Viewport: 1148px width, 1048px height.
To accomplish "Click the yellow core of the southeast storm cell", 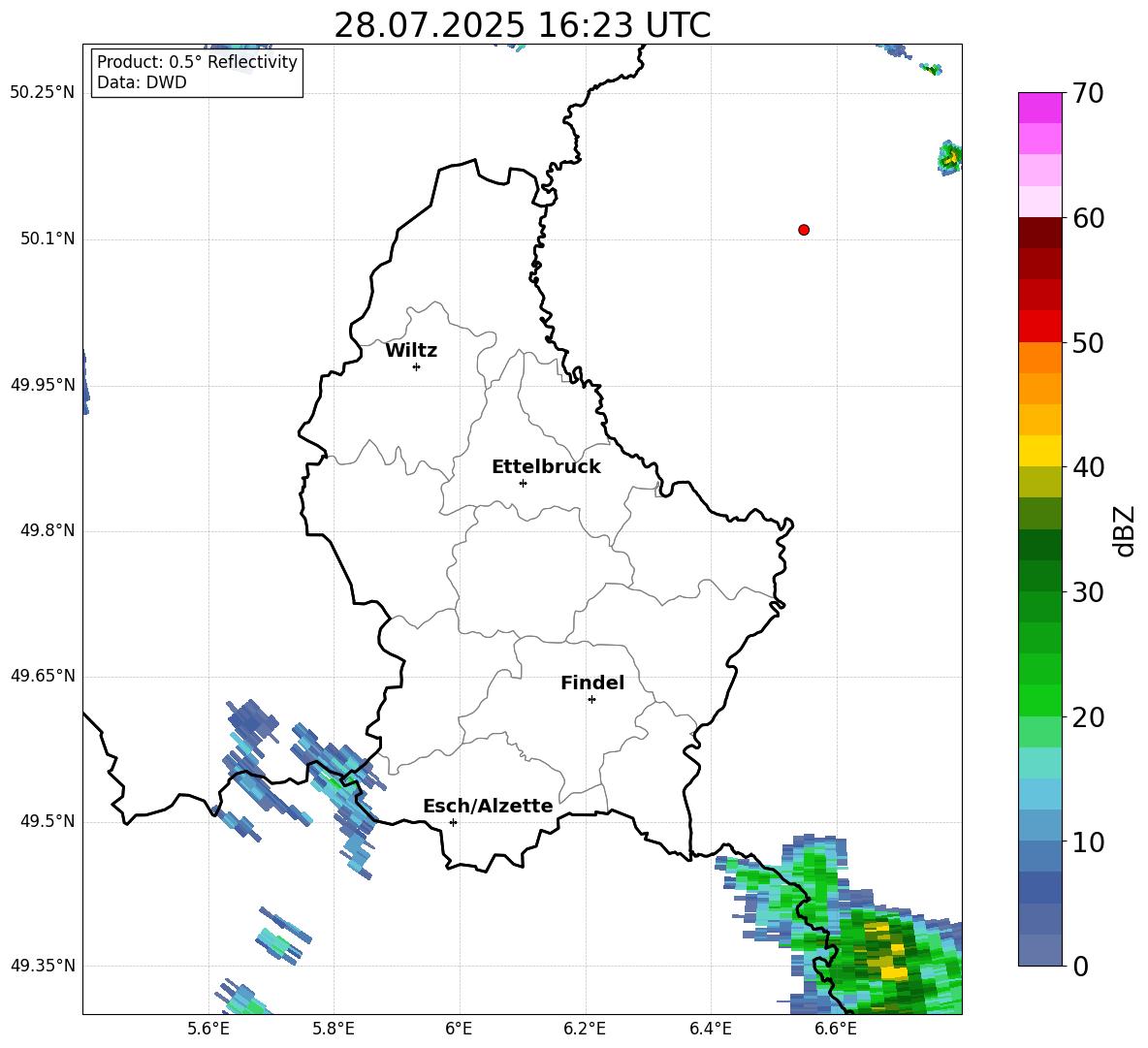I will [891, 972].
